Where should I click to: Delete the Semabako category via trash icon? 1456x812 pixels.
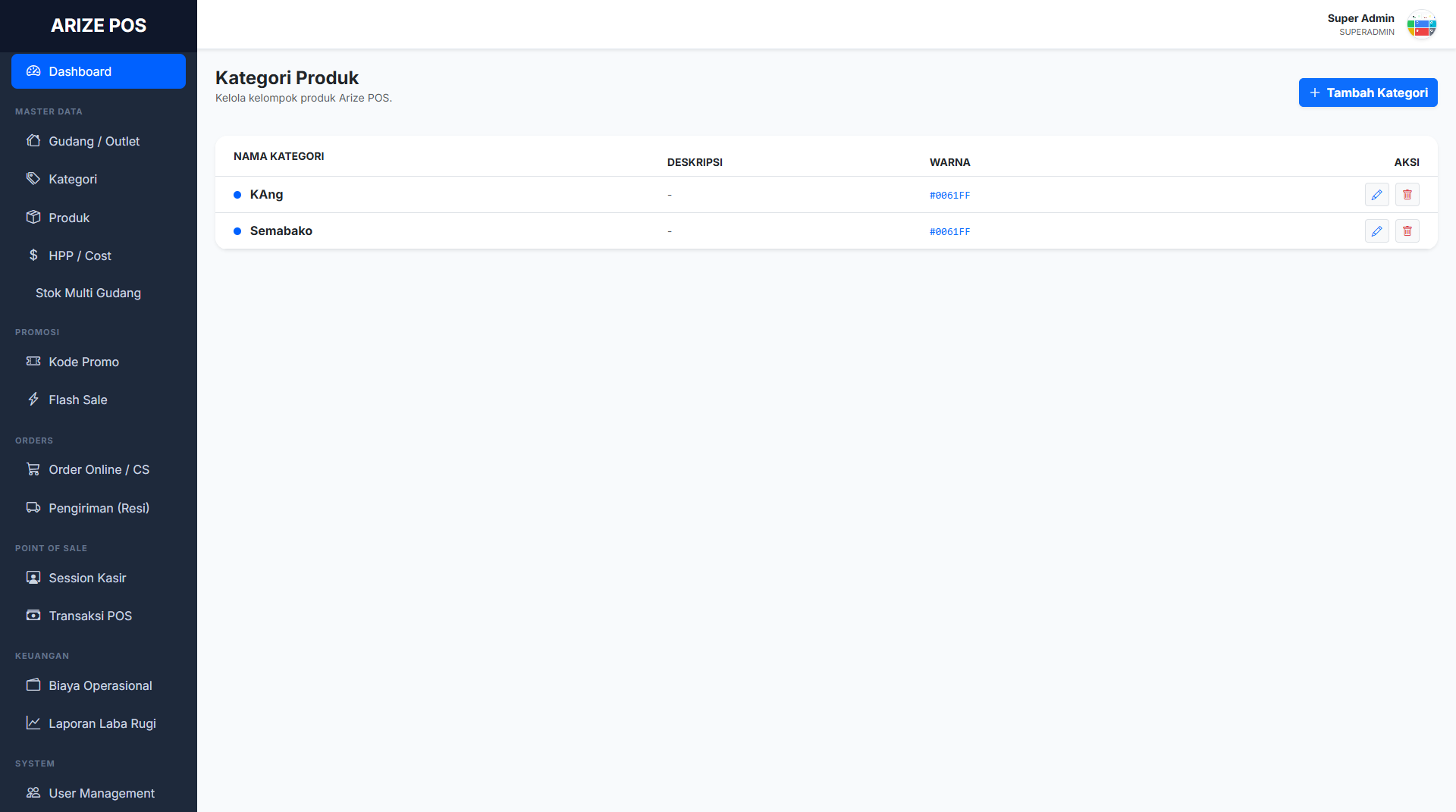(1407, 231)
